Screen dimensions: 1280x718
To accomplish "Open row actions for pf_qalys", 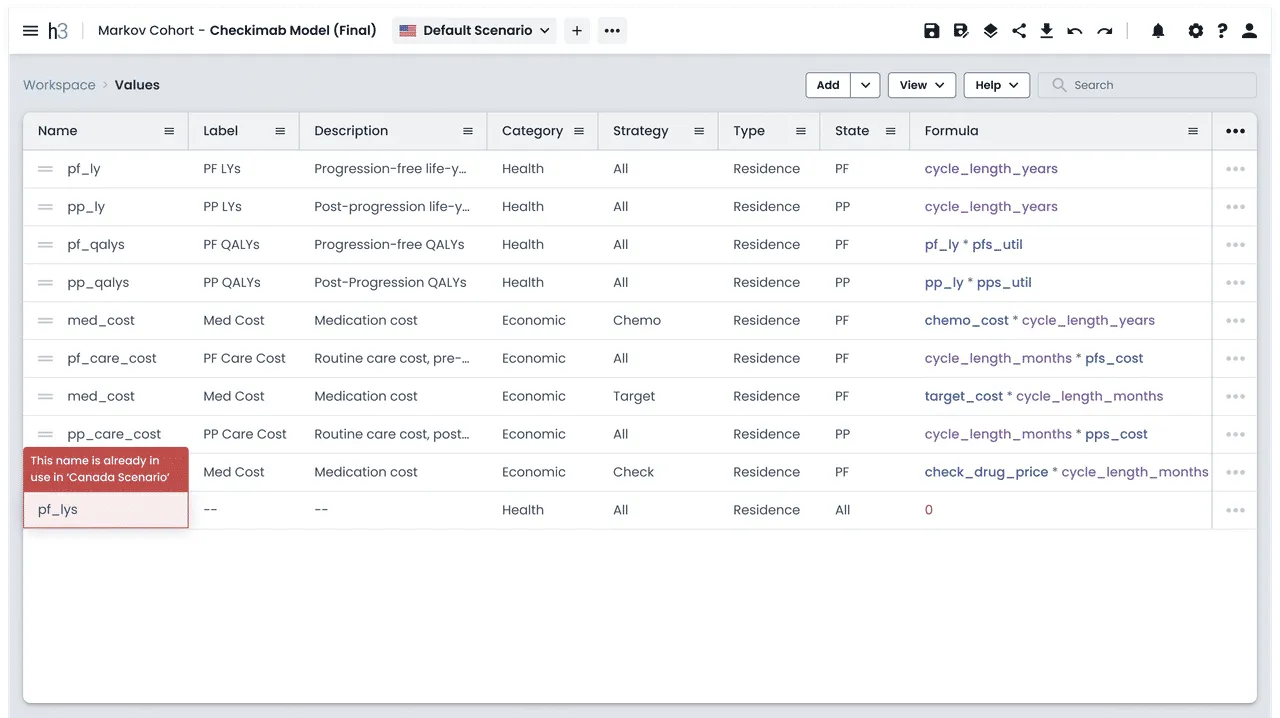I will (x=1235, y=245).
